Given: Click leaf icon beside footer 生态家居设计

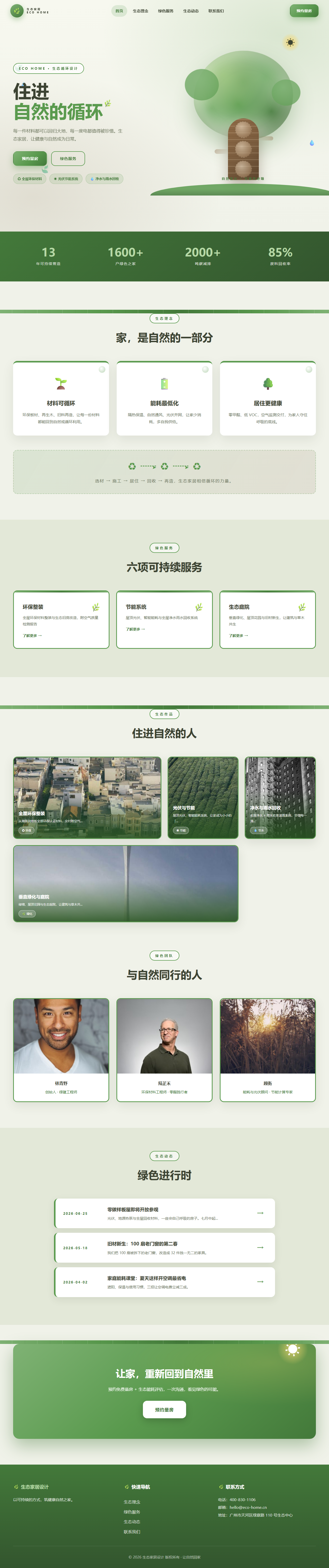Looking at the screenshot, I should [x=16, y=1487].
